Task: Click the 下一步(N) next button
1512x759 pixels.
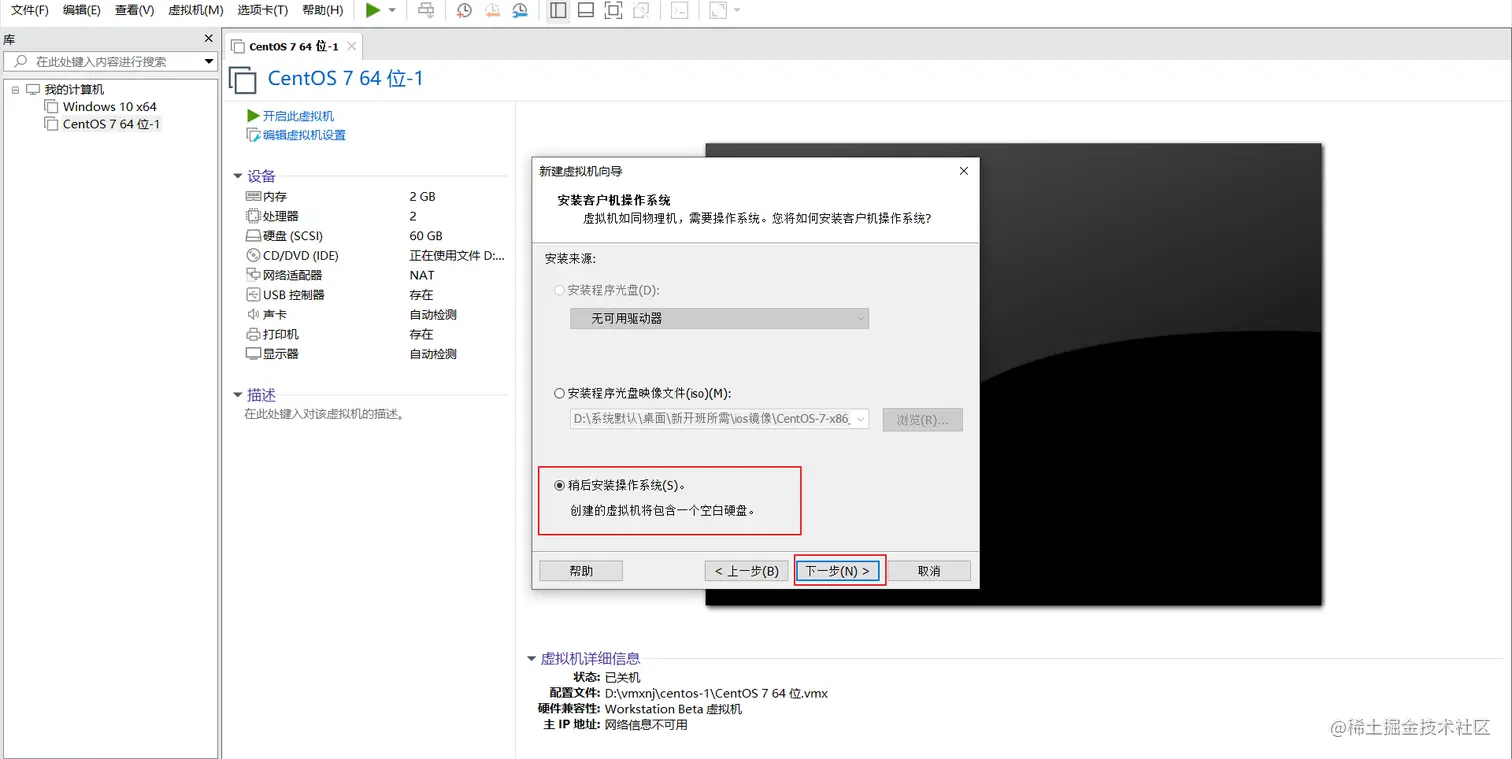Action: point(838,570)
